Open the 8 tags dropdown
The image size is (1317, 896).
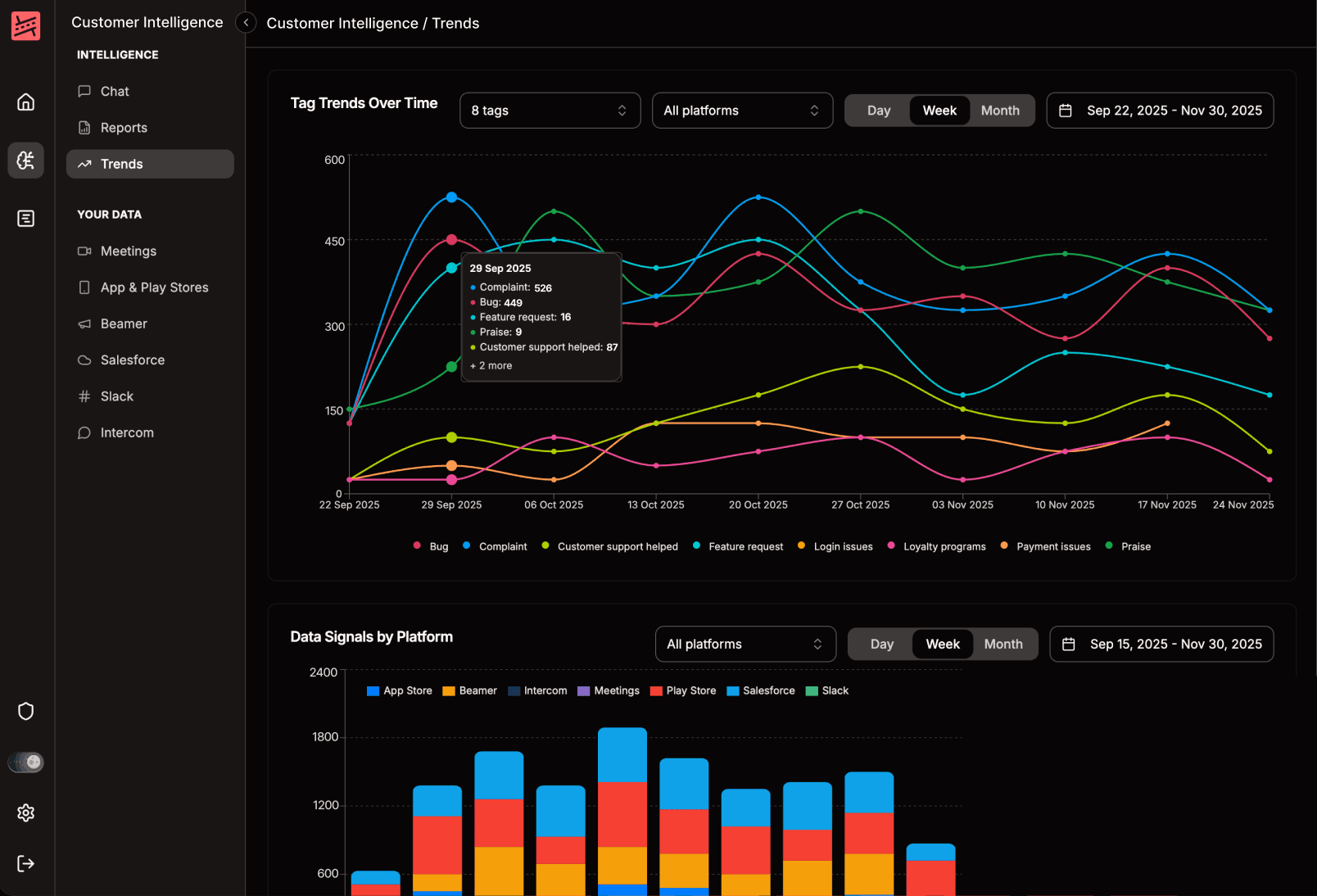point(550,110)
